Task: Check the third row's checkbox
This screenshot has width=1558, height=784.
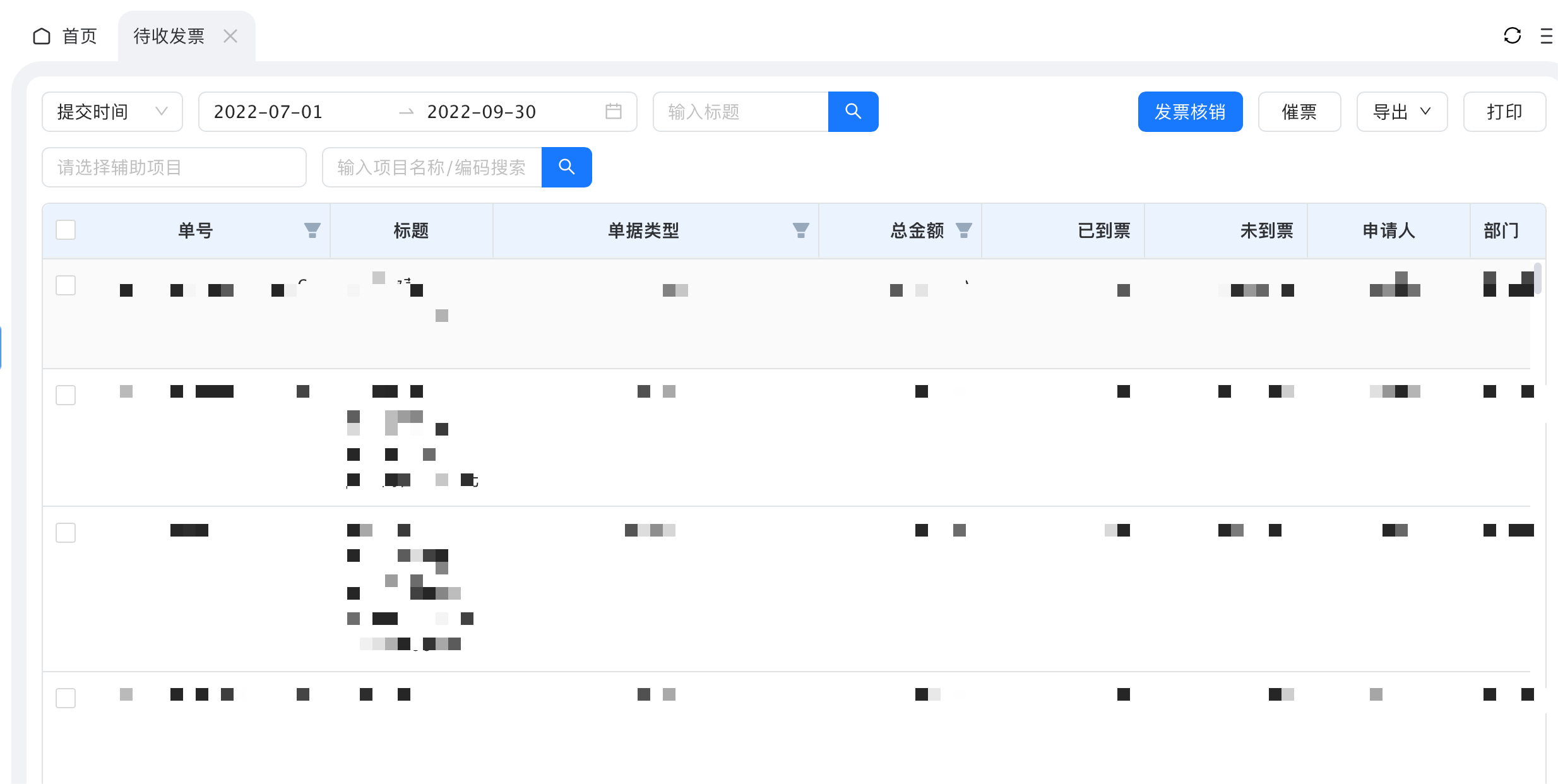Action: (66, 533)
